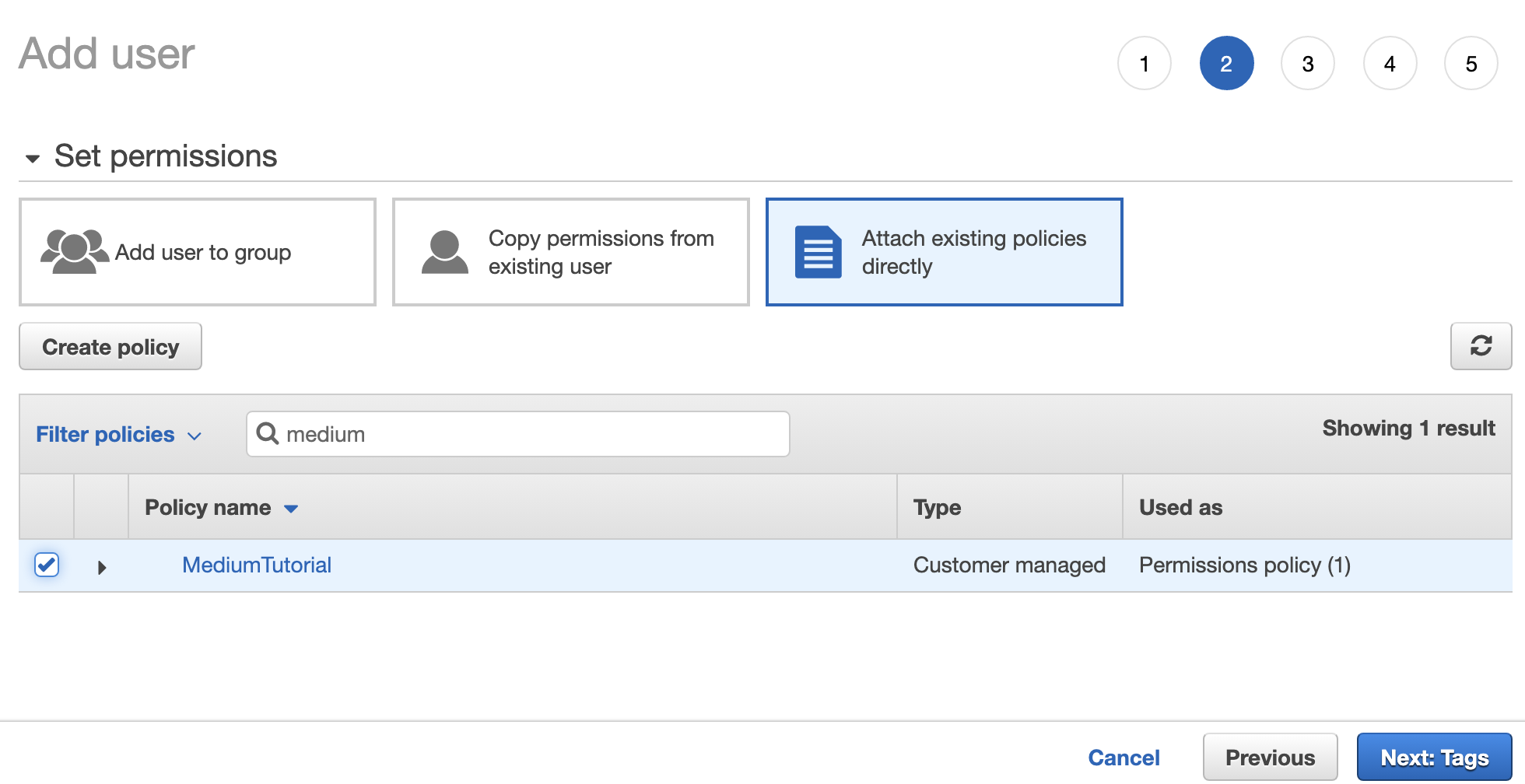
Task: Click the blue policy document icon
Action: [818, 252]
